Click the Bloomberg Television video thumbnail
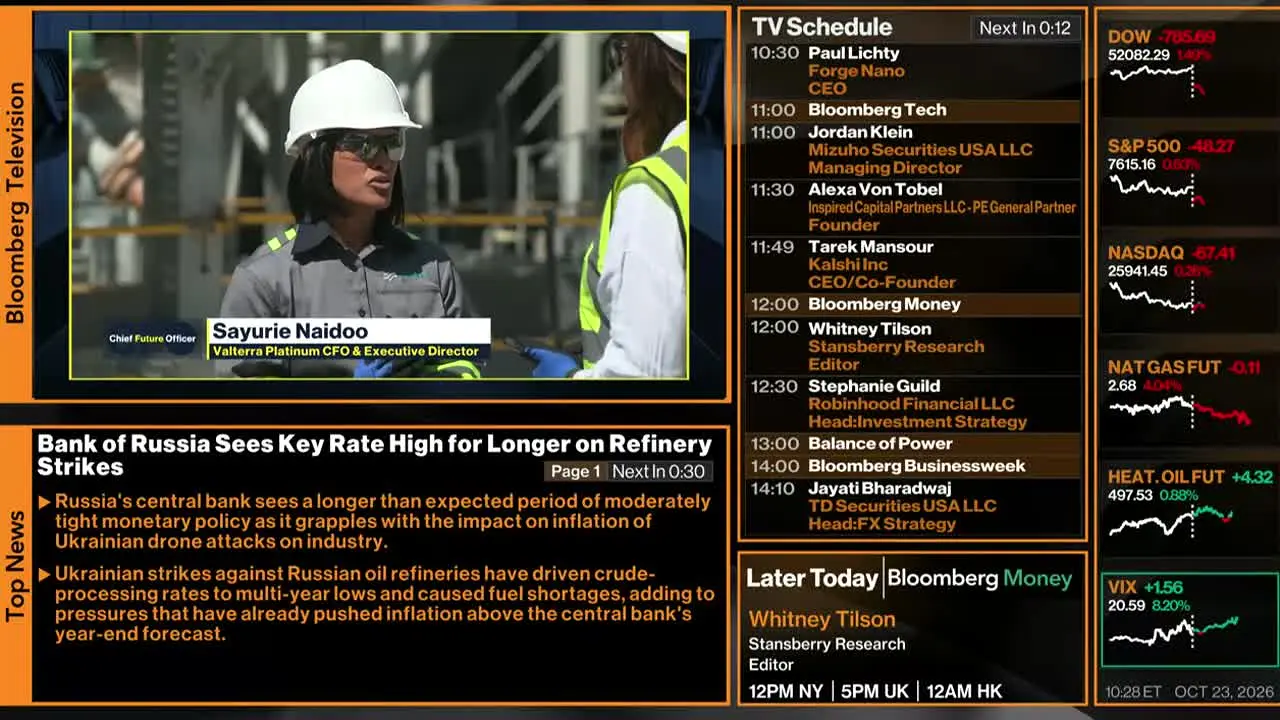Viewport: 1280px width, 720px height. pos(379,205)
